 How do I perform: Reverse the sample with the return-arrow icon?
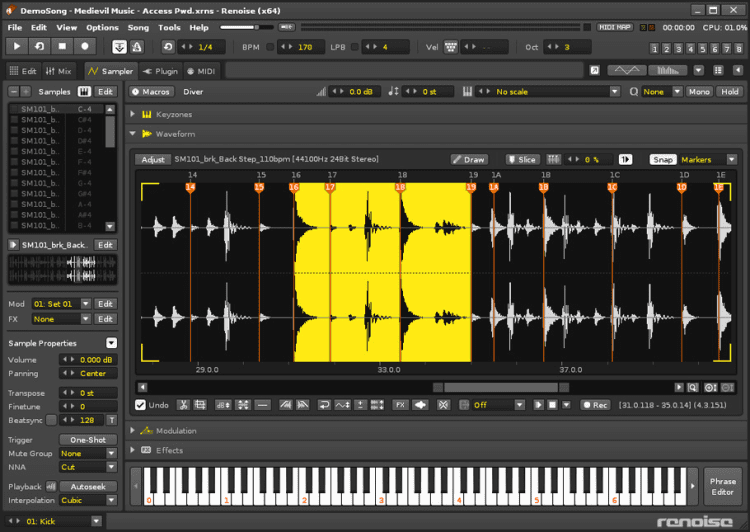(324, 405)
